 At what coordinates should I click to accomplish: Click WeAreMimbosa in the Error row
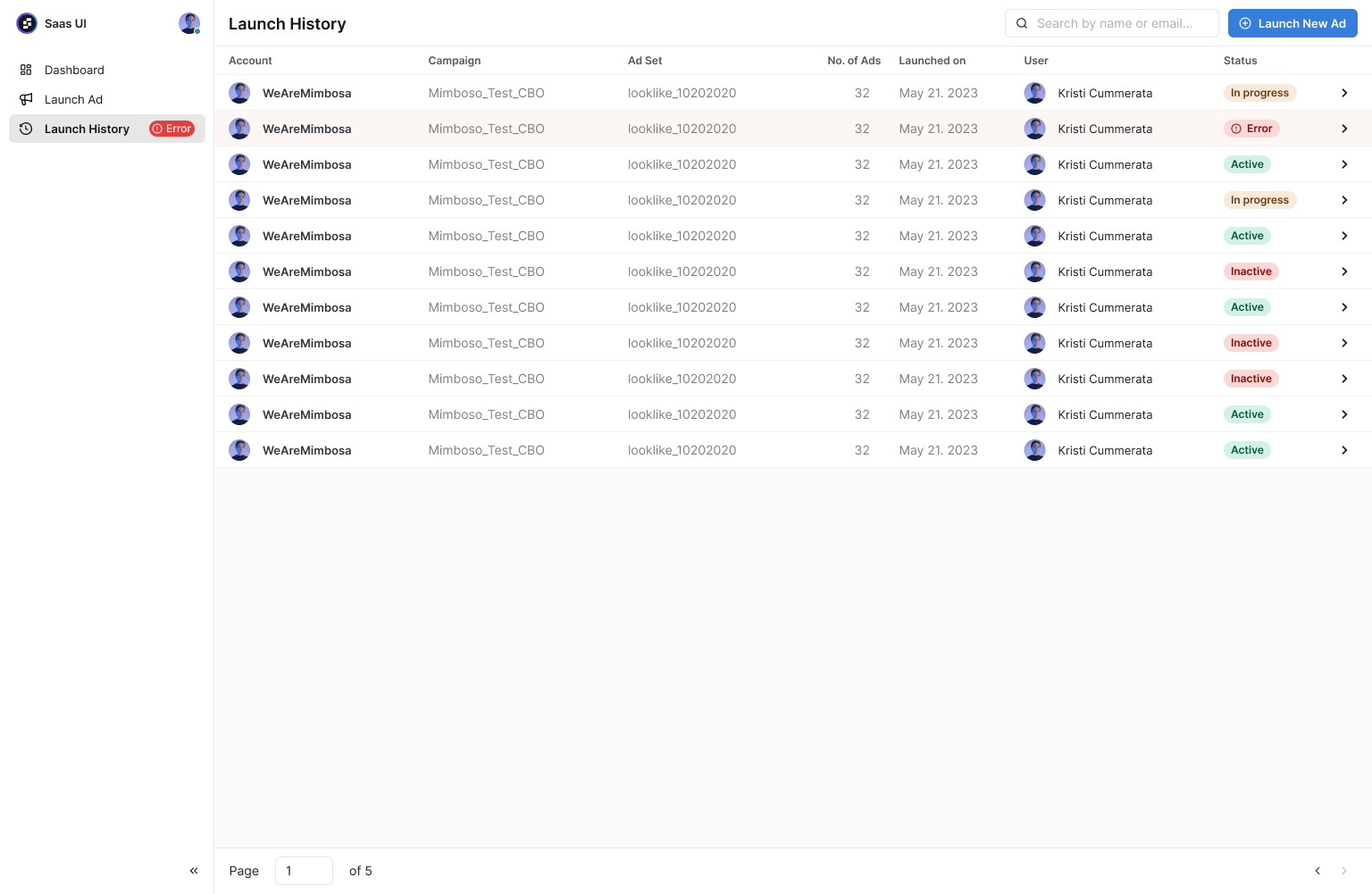tap(306, 129)
